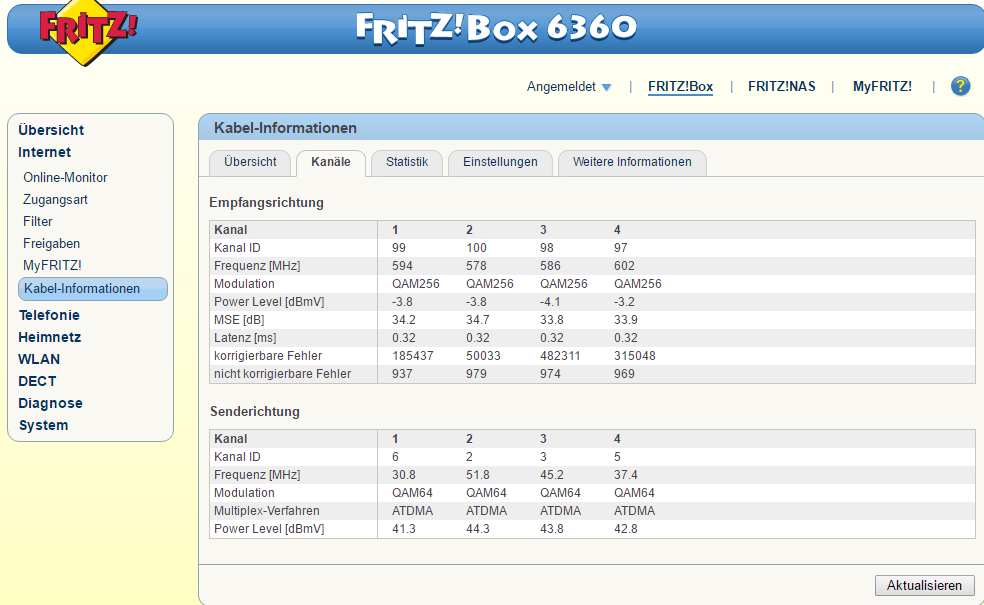This screenshot has height=605, width=984.
Task: Open the Weitere Informationen tab
Action: [632, 162]
